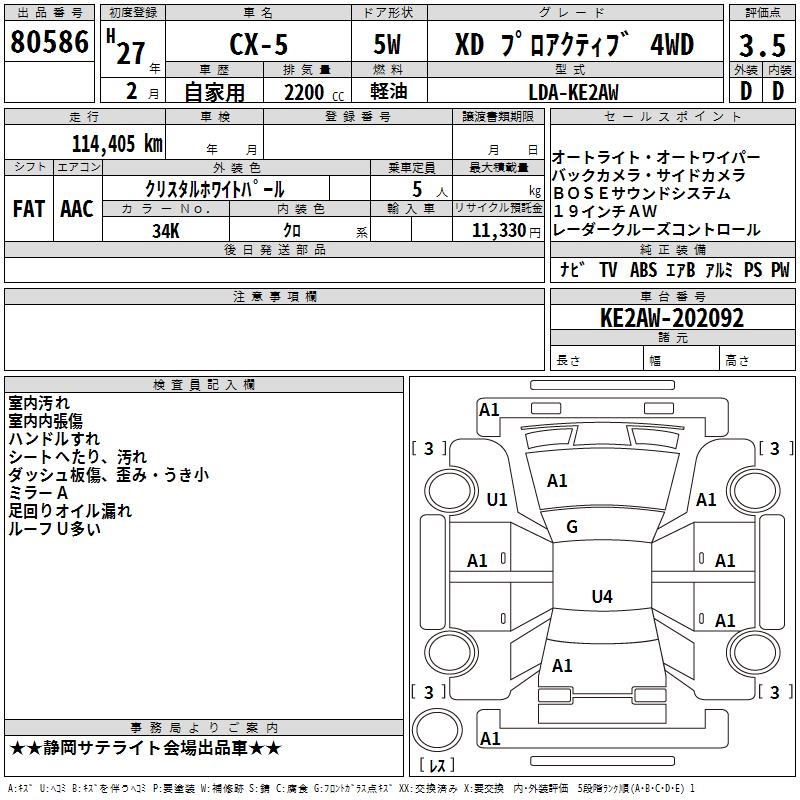Click the G windshield mark on diagram
800x800 pixels.
pos(572,526)
